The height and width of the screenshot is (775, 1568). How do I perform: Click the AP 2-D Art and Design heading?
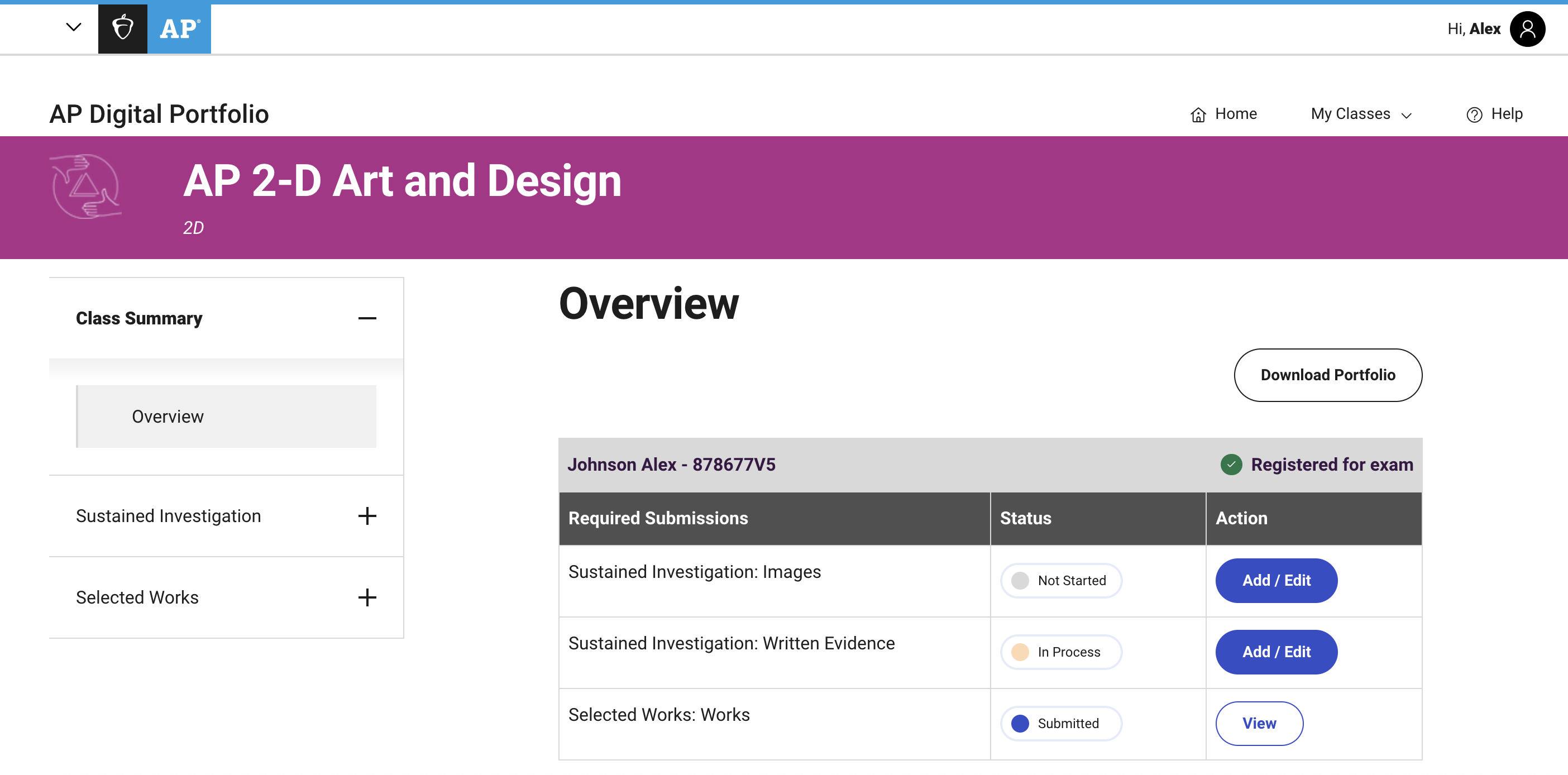pos(403,181)
